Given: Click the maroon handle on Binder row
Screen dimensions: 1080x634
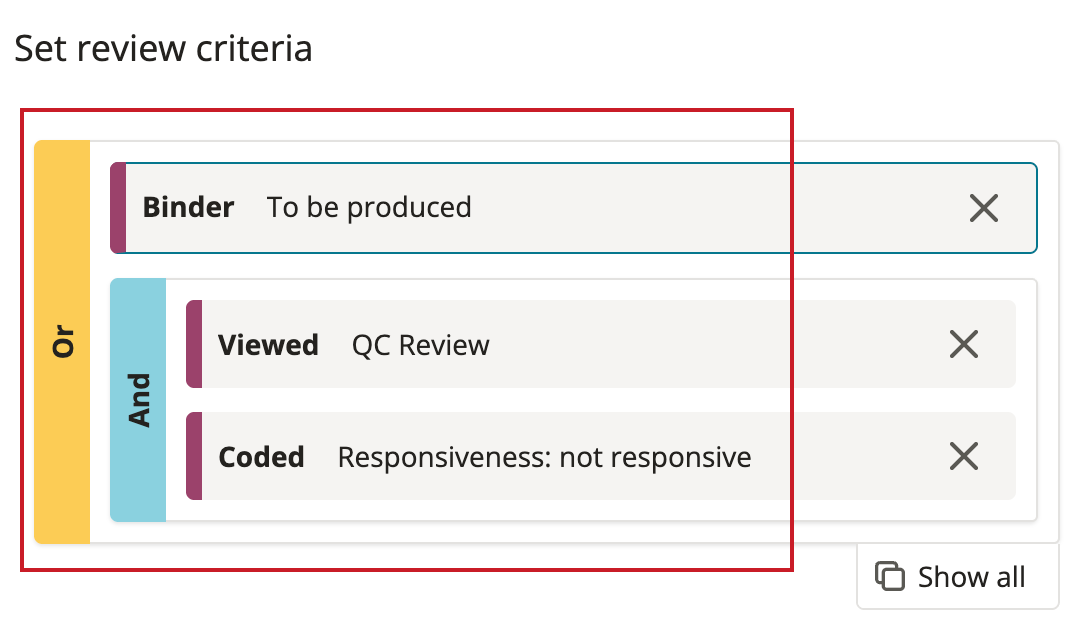Looking at the screenshot, I should pos(118,208).
